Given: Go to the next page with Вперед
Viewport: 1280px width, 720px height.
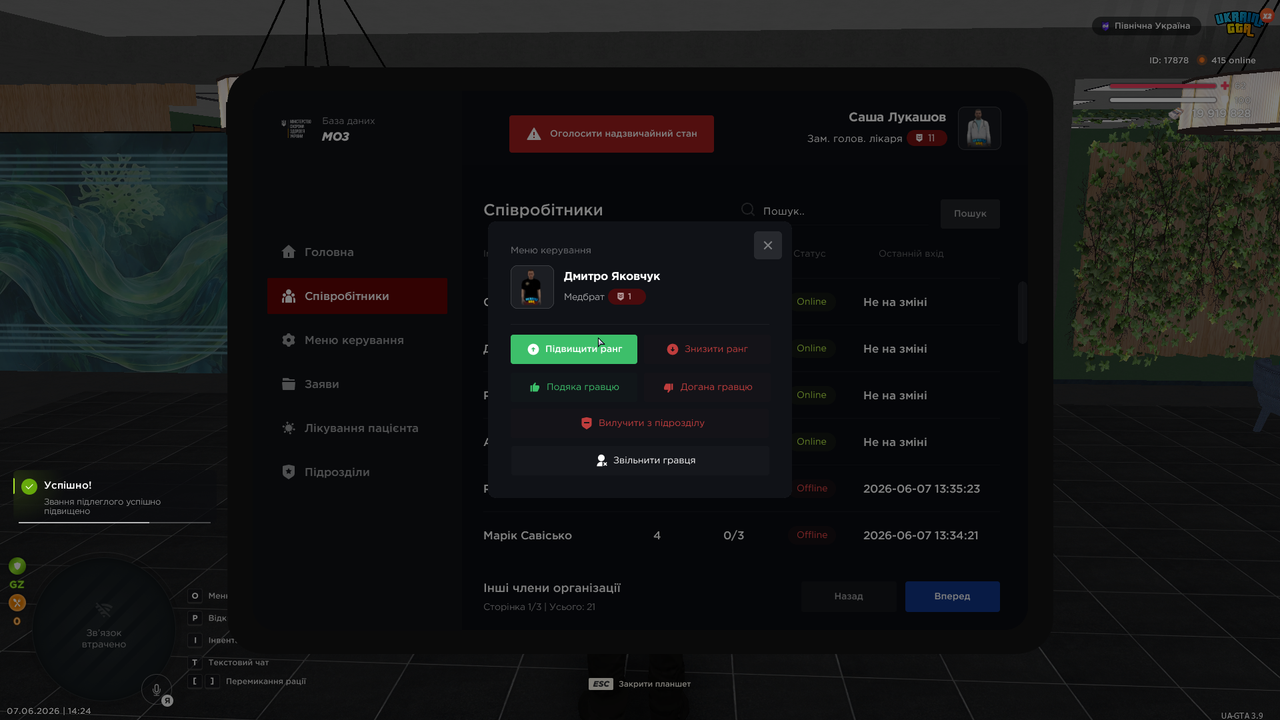Looking at the screenshot, I should pos(952,596).
